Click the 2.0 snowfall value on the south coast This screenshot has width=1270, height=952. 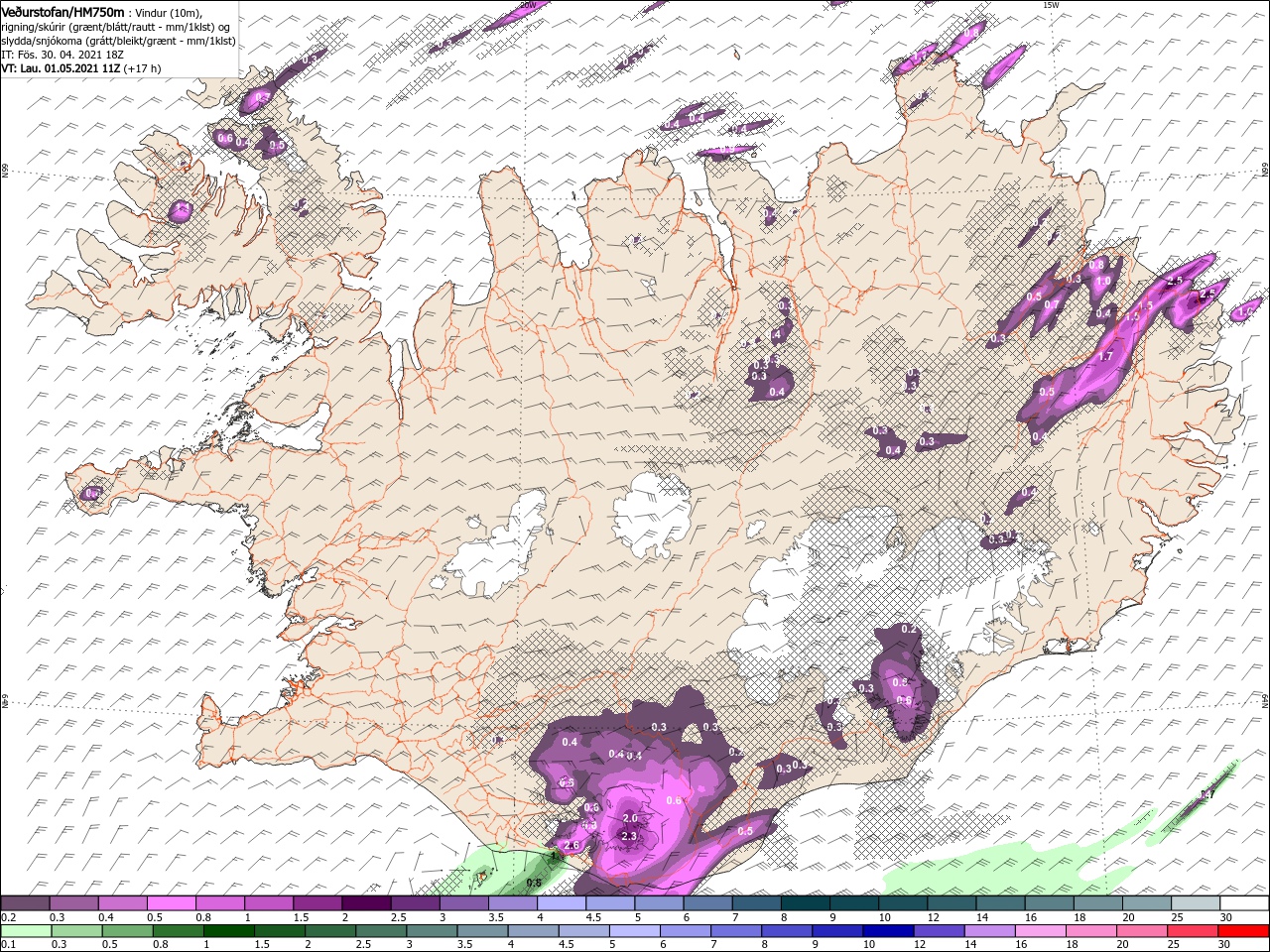pyautogui.click(x=630, y=819)
